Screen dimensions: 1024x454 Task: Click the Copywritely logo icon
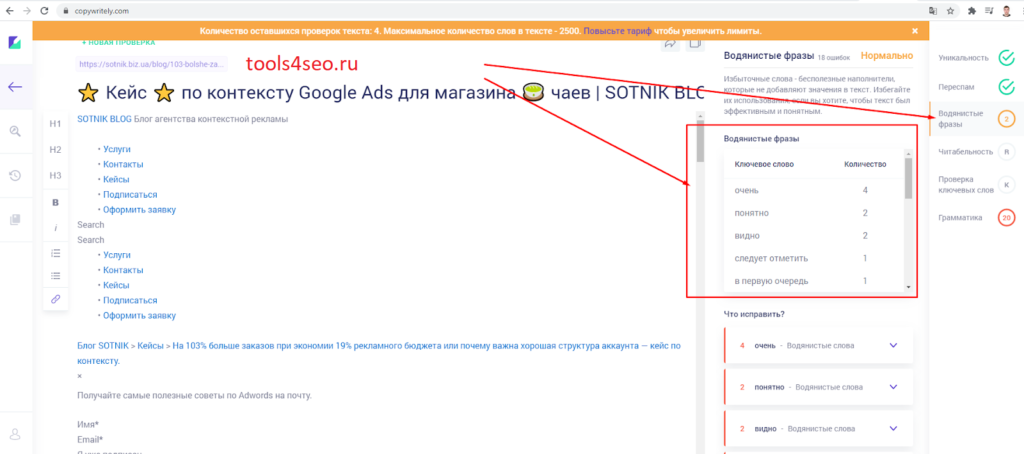coord(15,42)
